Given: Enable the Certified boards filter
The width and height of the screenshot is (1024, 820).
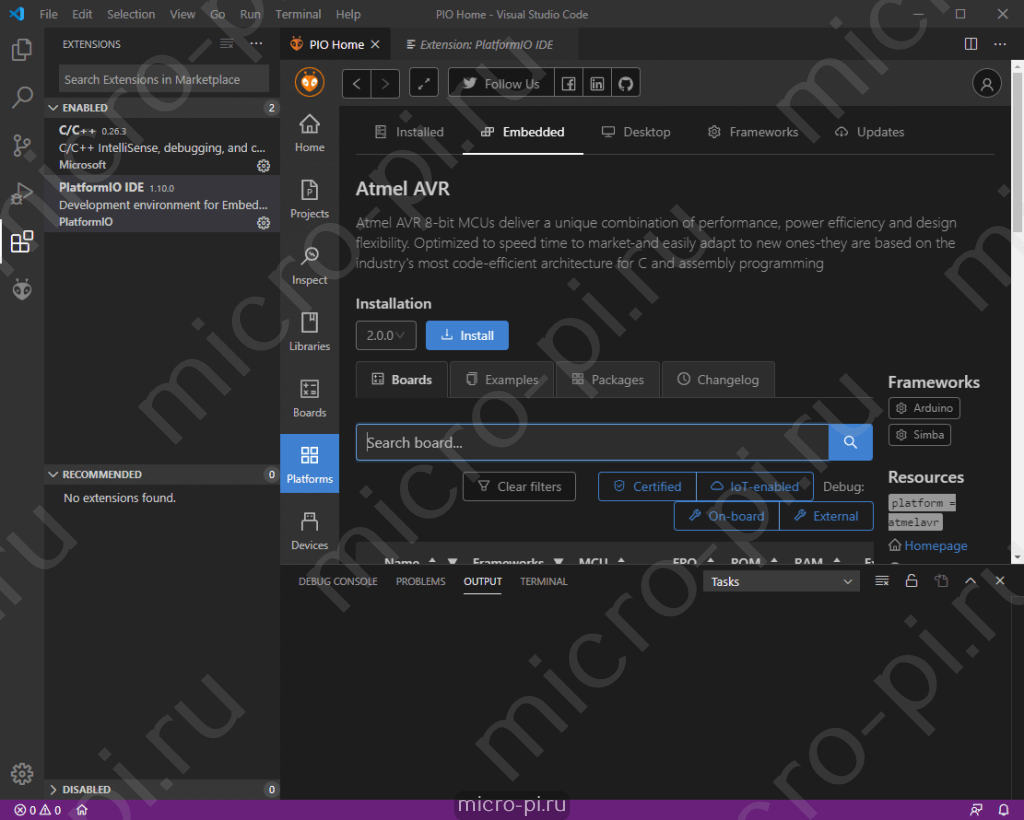Looking at the screenshot, I should tap(646, 486).
